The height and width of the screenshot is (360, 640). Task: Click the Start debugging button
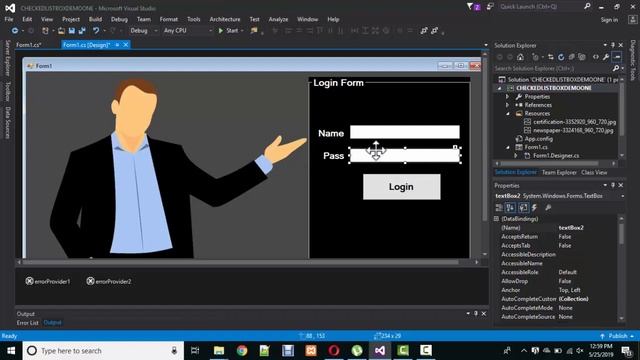(x=228, y=31)
